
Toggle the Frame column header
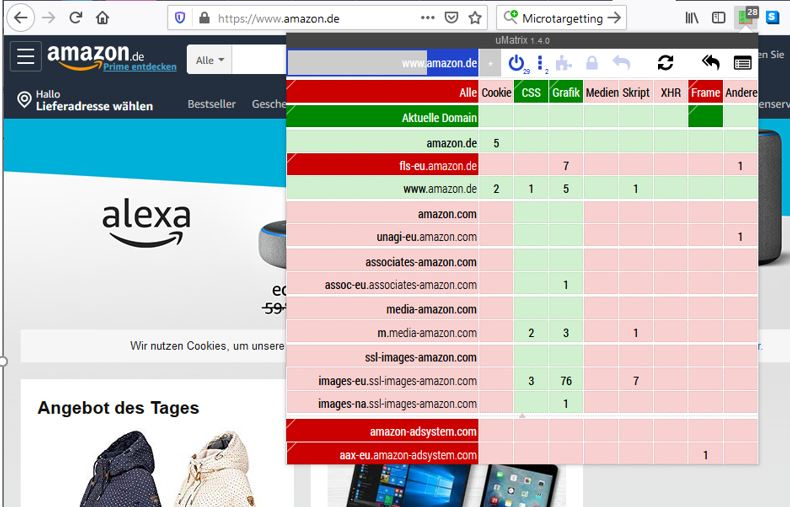(705, 92)
